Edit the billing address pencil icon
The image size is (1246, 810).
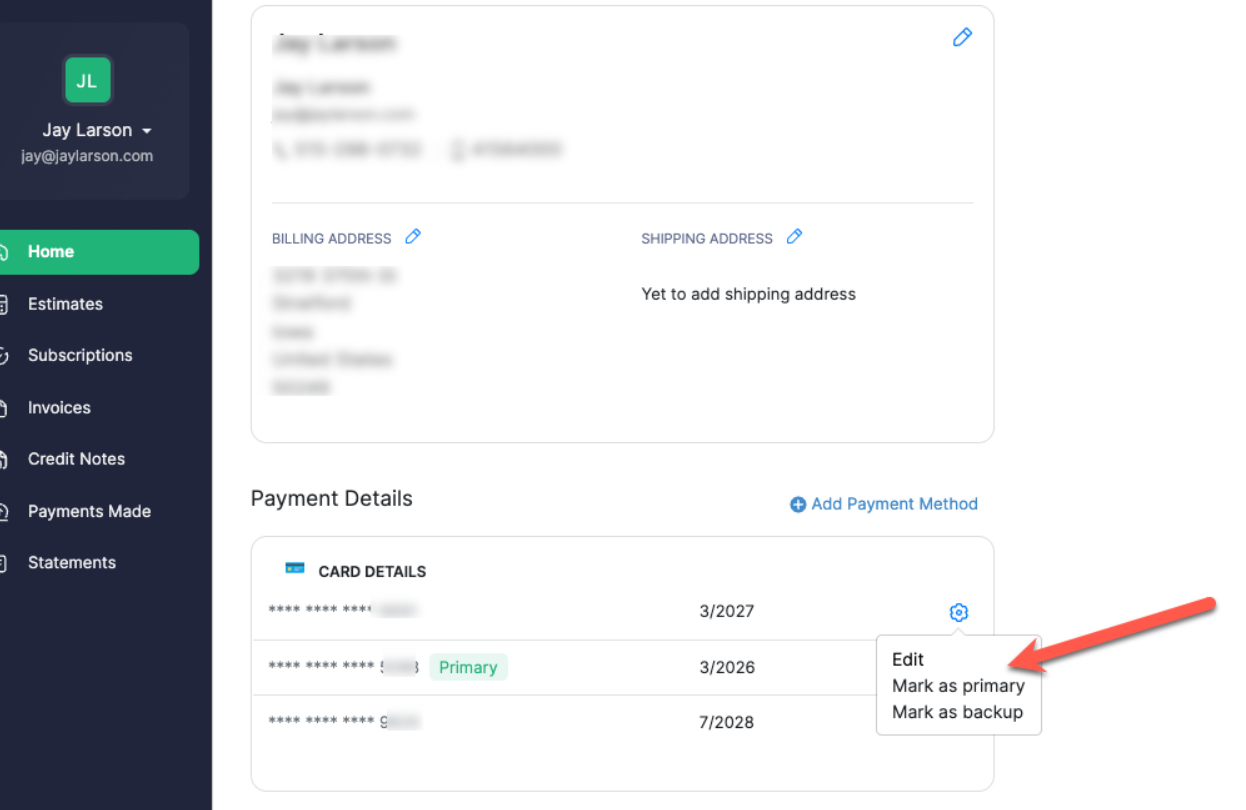(x=413, y=237)
